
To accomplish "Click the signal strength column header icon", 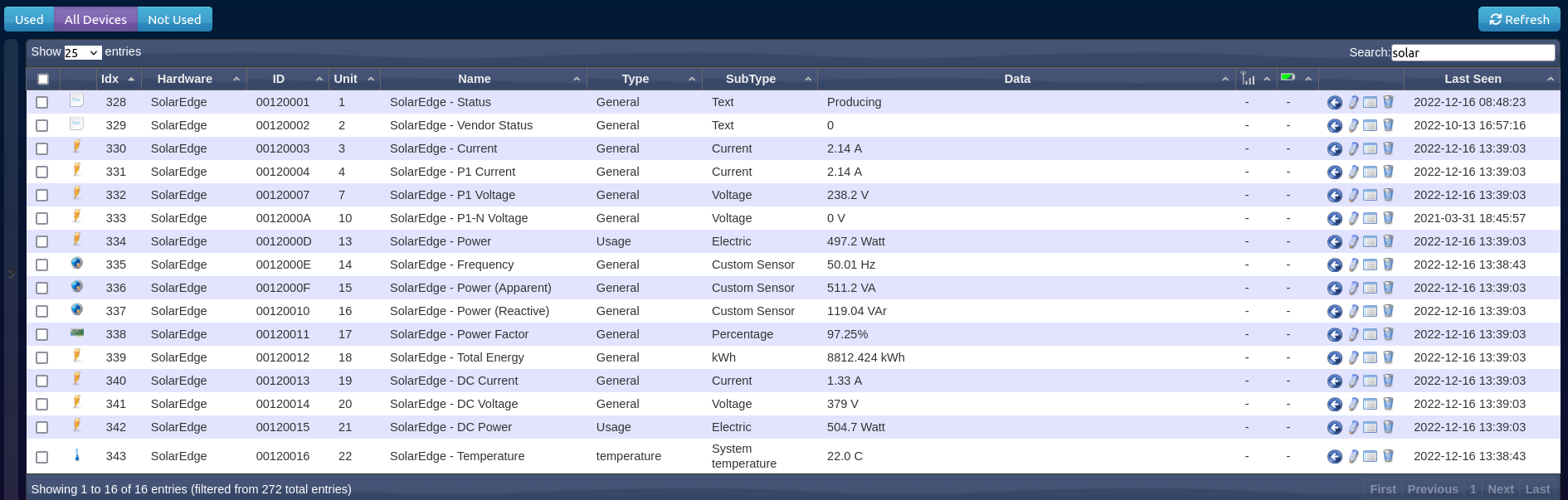I will click(1248, 78).
